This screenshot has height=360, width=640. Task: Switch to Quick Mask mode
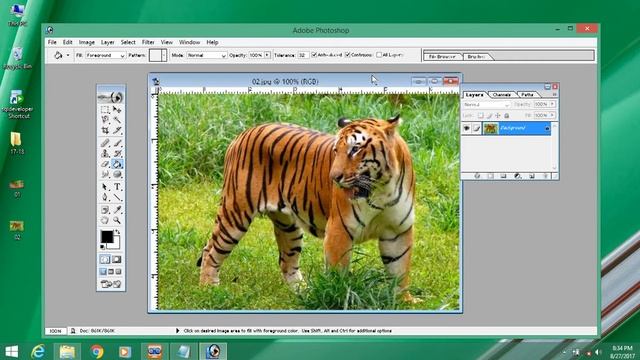click(x=117, y=259)
